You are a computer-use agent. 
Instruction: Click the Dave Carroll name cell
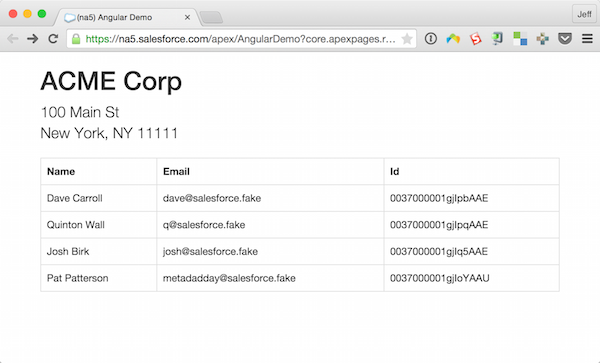[99, 198]
